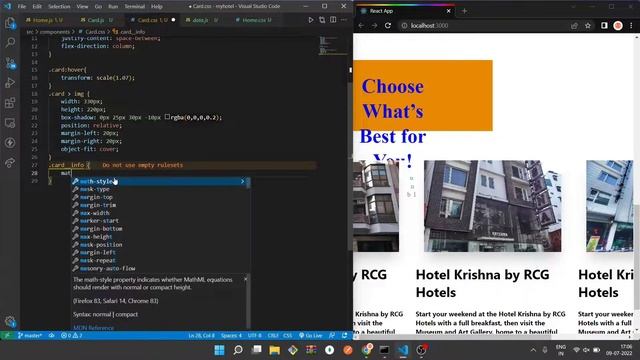Viewport: 640px width, 360px height.
Task: Open the File menu
Action: point(22,7)
